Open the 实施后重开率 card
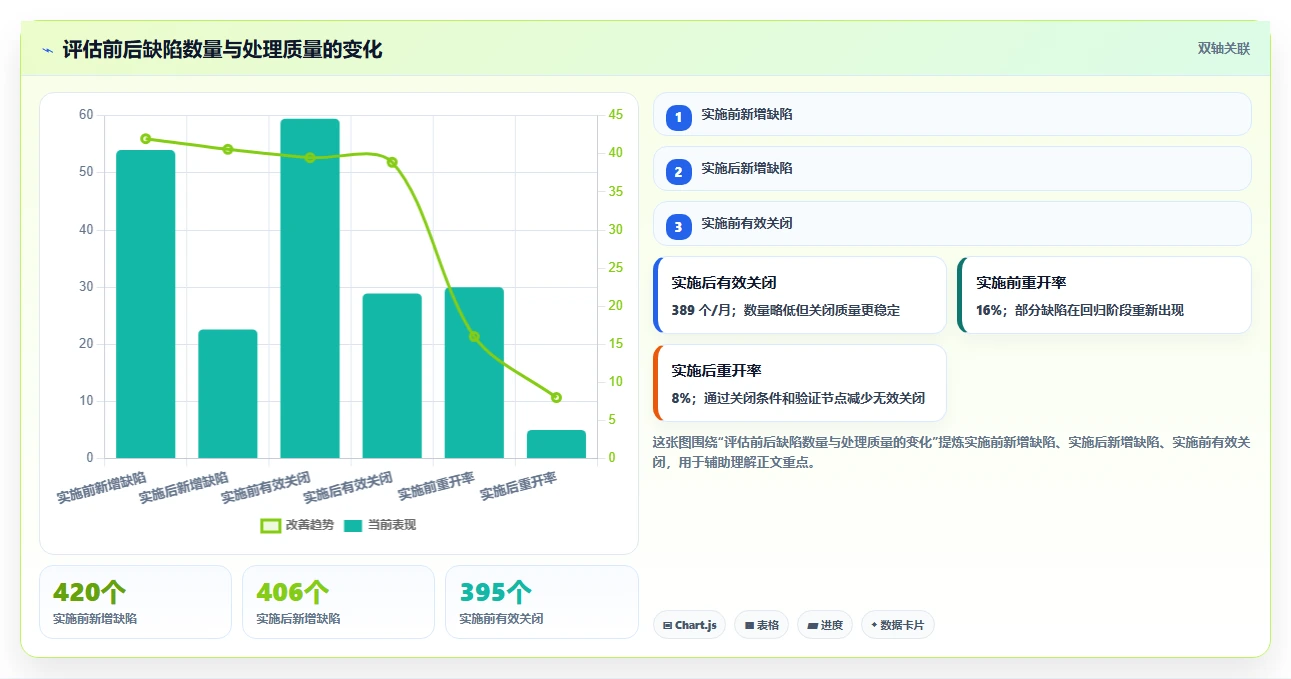This screenshot has width=1291, height=679. click(x=799, y=383)
